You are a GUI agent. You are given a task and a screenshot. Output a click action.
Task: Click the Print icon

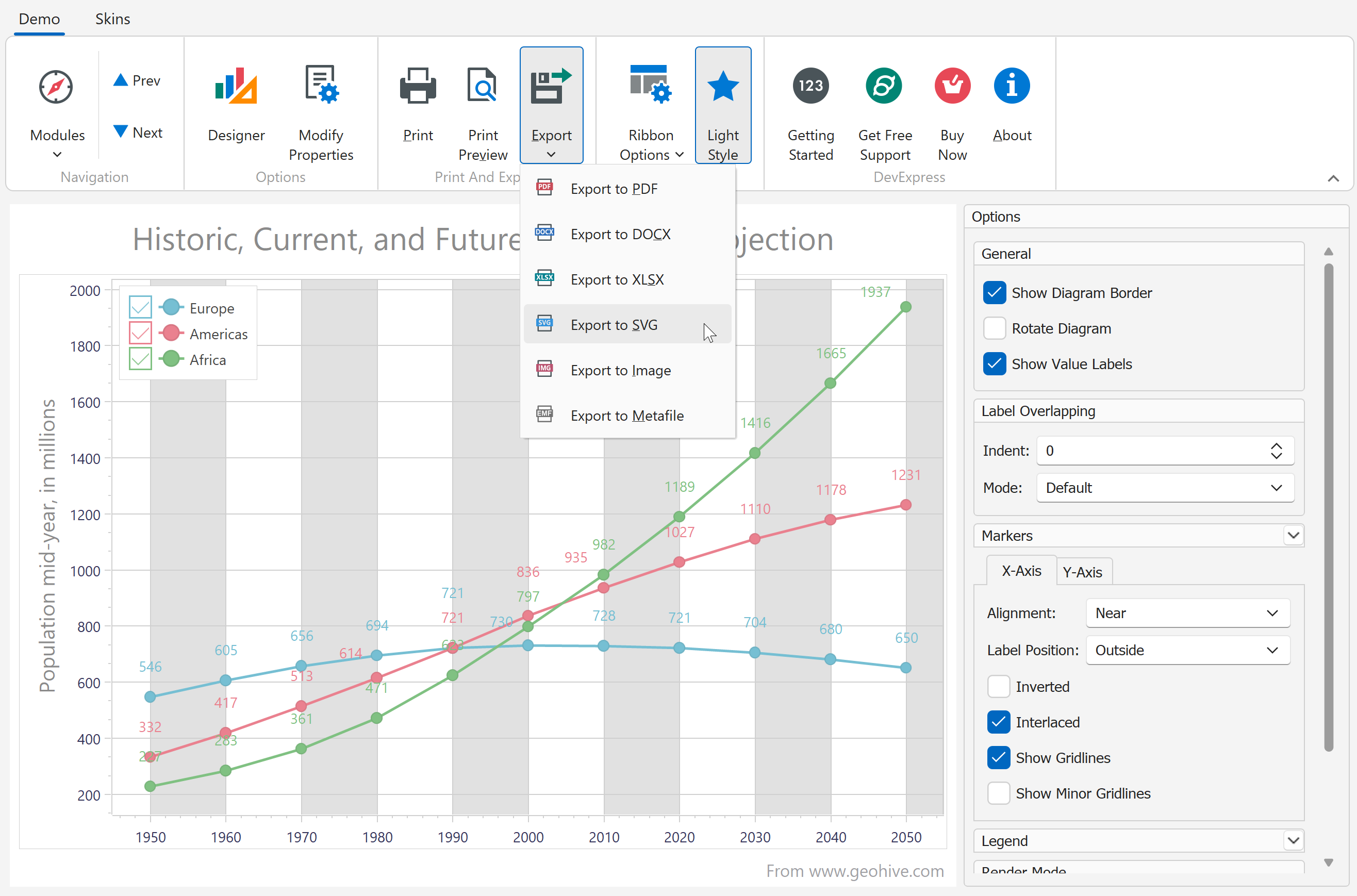click(418, 86)
